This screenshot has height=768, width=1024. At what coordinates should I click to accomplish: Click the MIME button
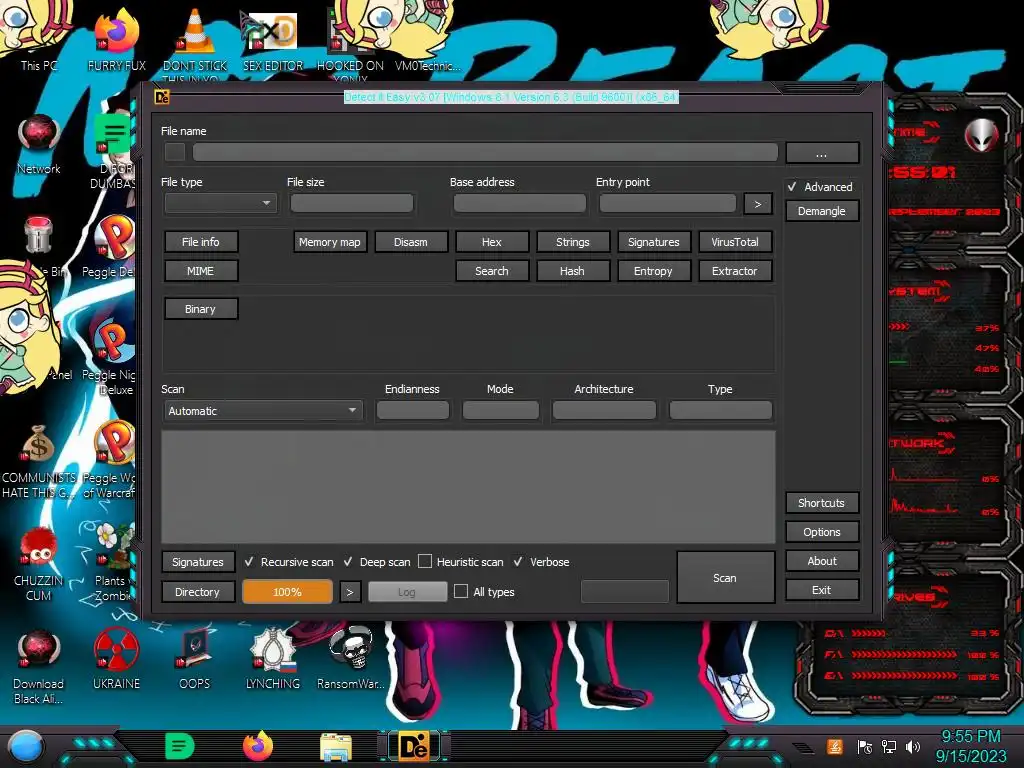(200, 271)
